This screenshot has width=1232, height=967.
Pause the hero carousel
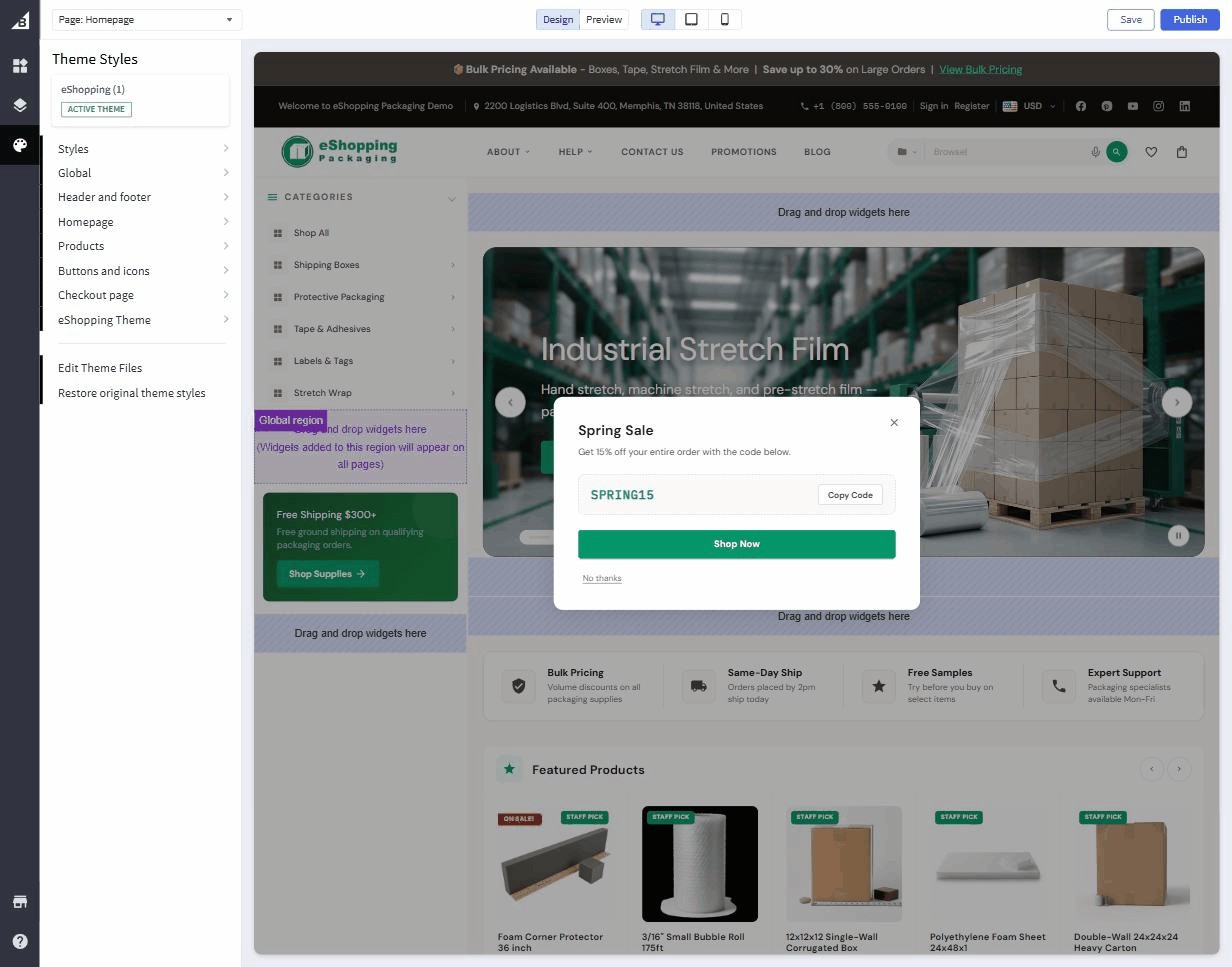(1178, 536)
